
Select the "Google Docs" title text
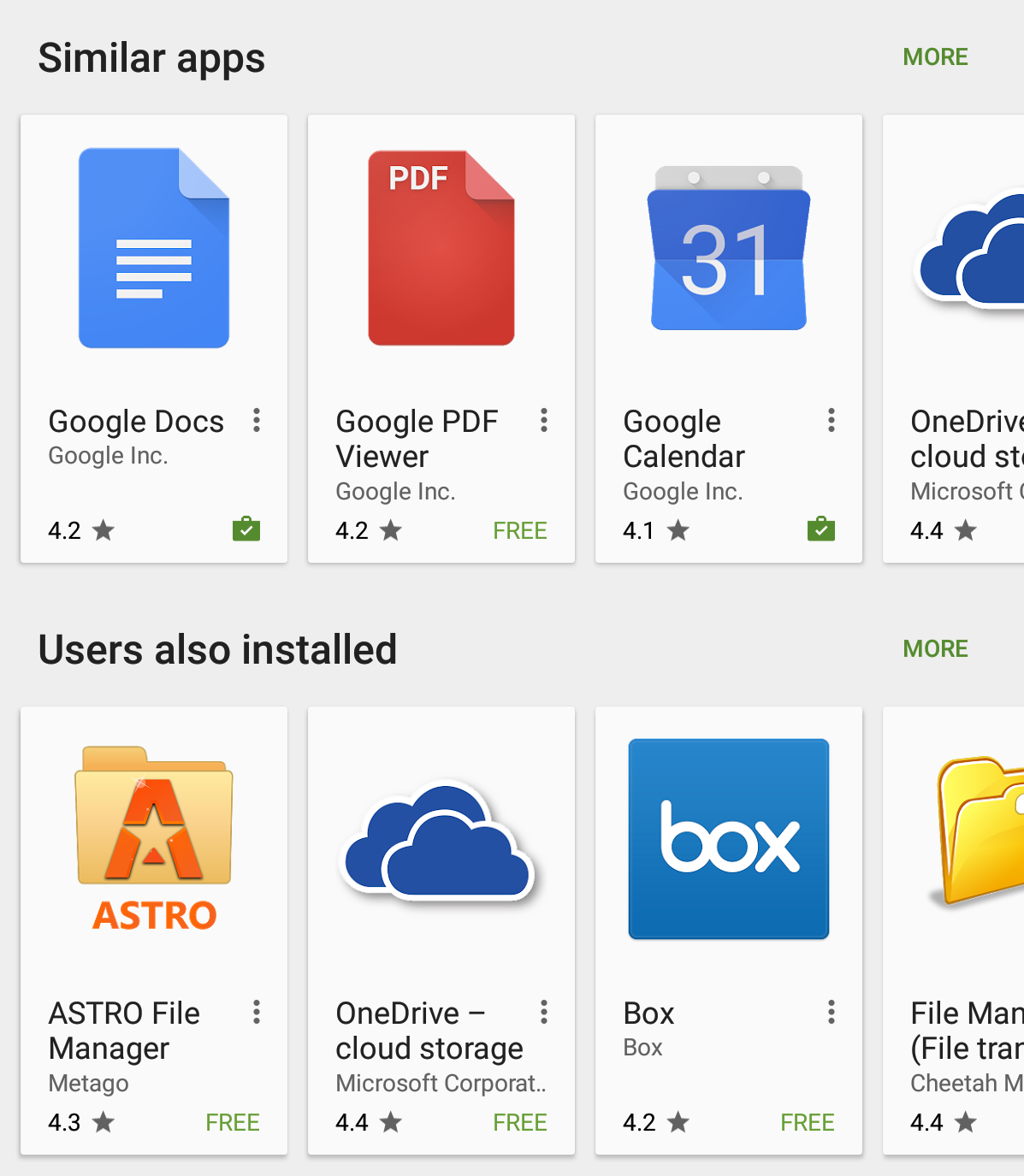coord(136,422)
